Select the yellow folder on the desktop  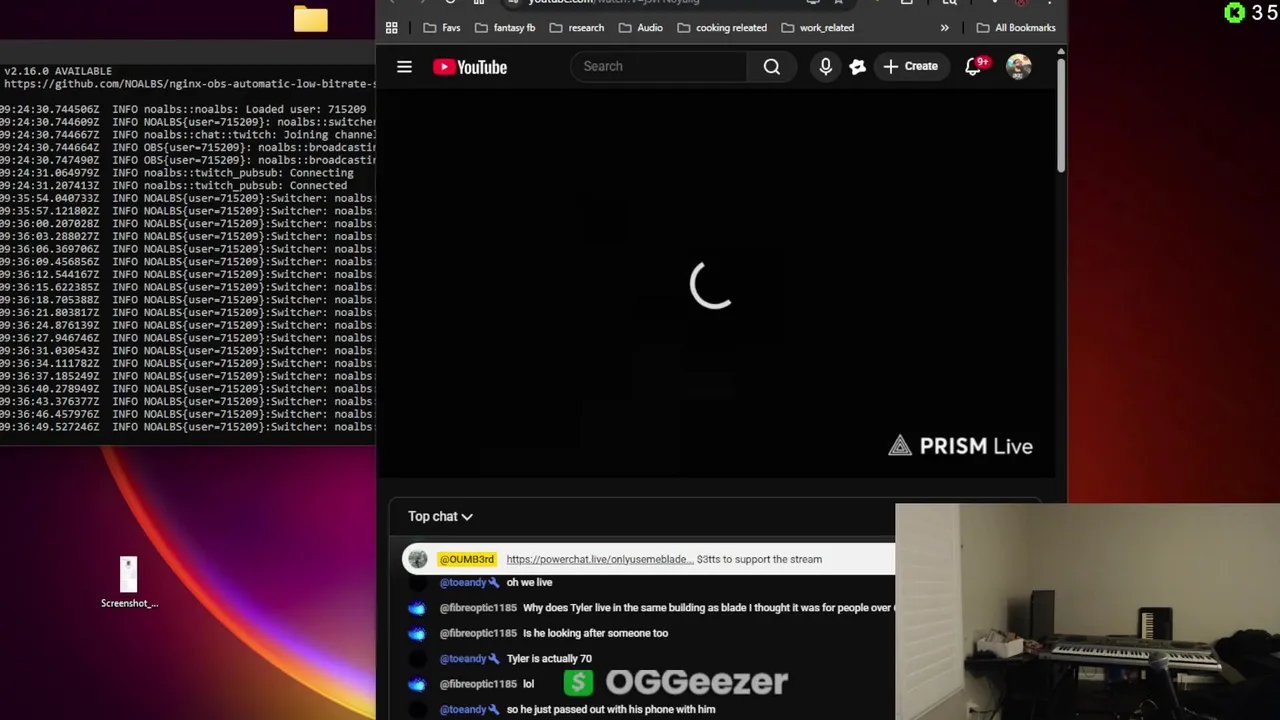click(311, 19)
